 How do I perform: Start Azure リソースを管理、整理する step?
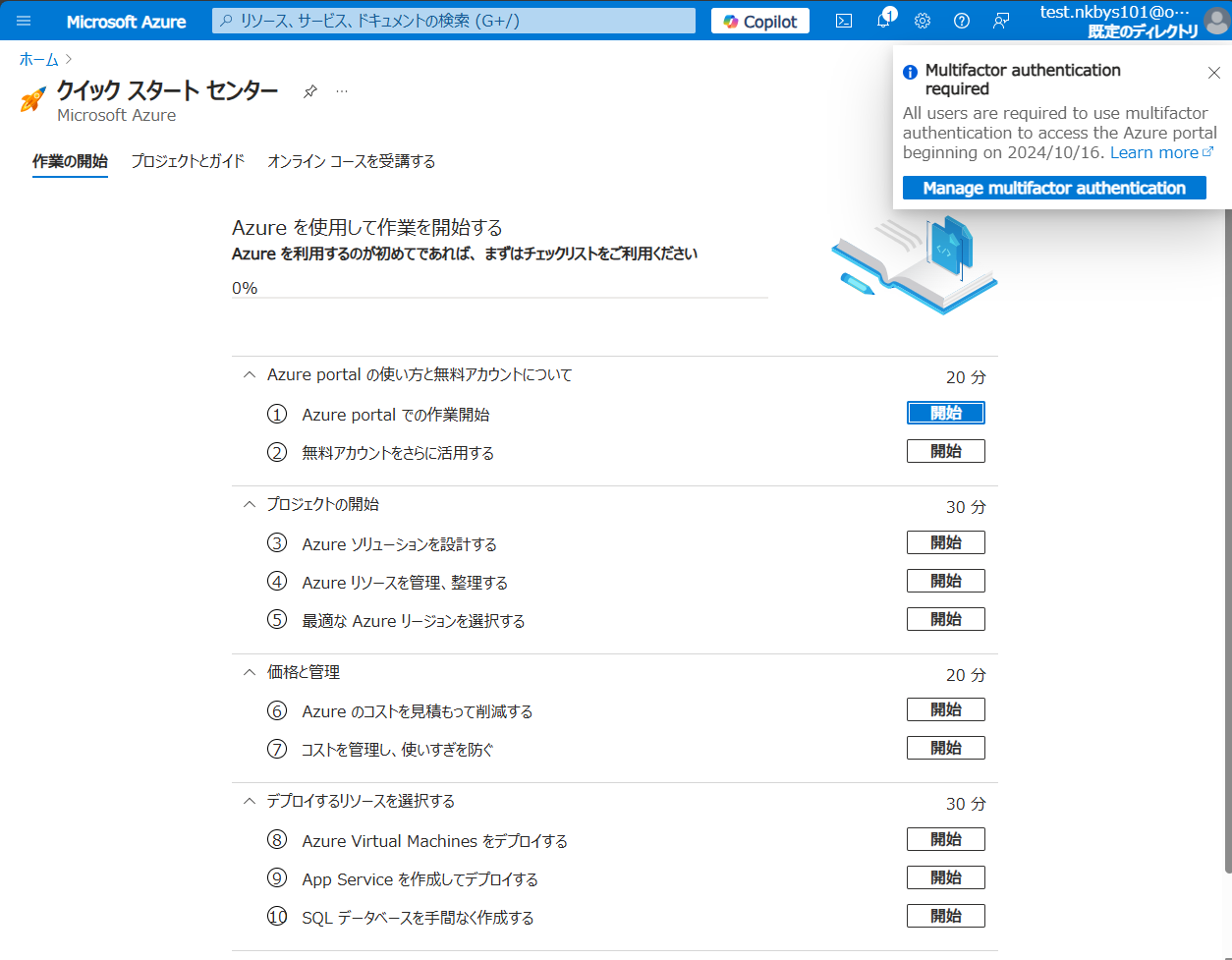coord(945,581)
